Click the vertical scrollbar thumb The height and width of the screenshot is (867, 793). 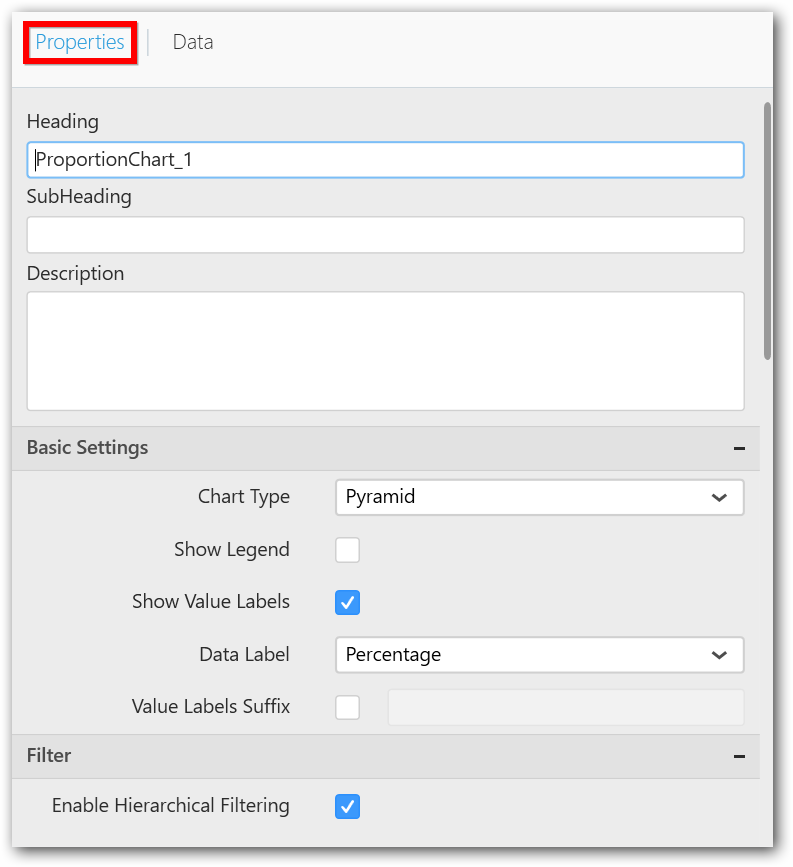[767, 230]
